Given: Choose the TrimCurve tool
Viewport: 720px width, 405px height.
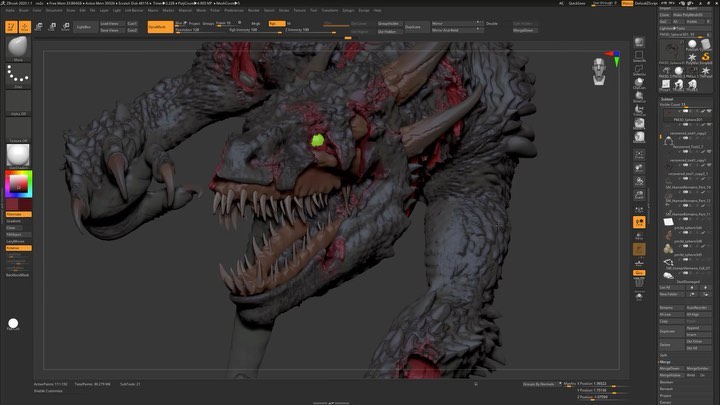Looking at the screenshot, I should click(639, 110).
